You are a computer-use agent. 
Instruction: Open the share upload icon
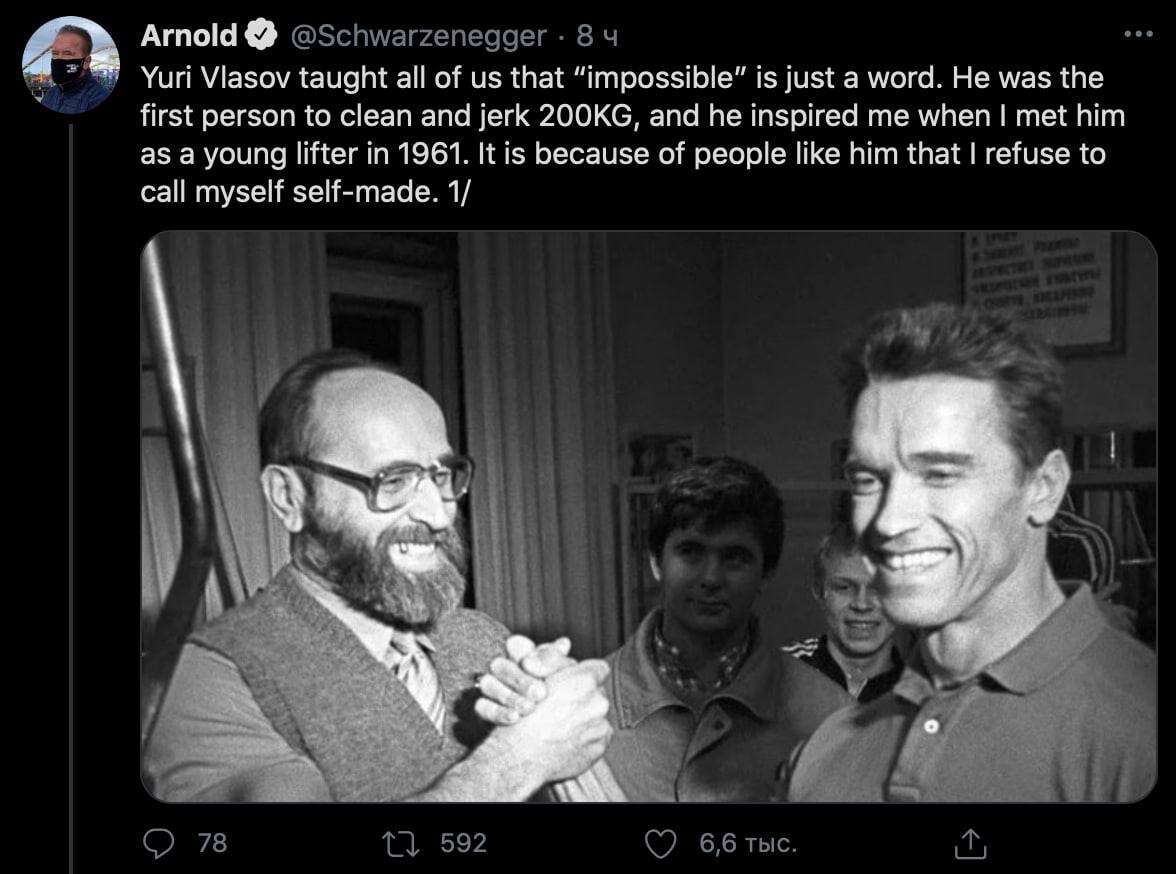(x=970, y=843)
